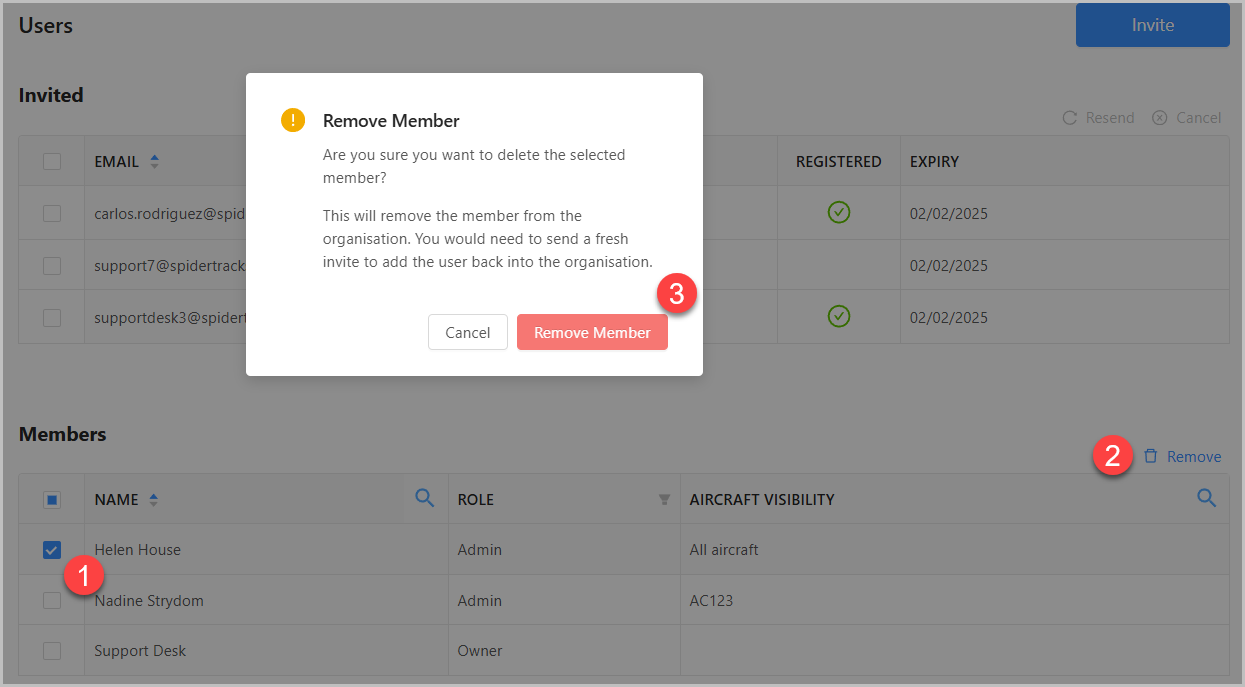This screenshot has height=687, width=1245.
Task: Click the Invited section heading
Action: coord(51,95)
